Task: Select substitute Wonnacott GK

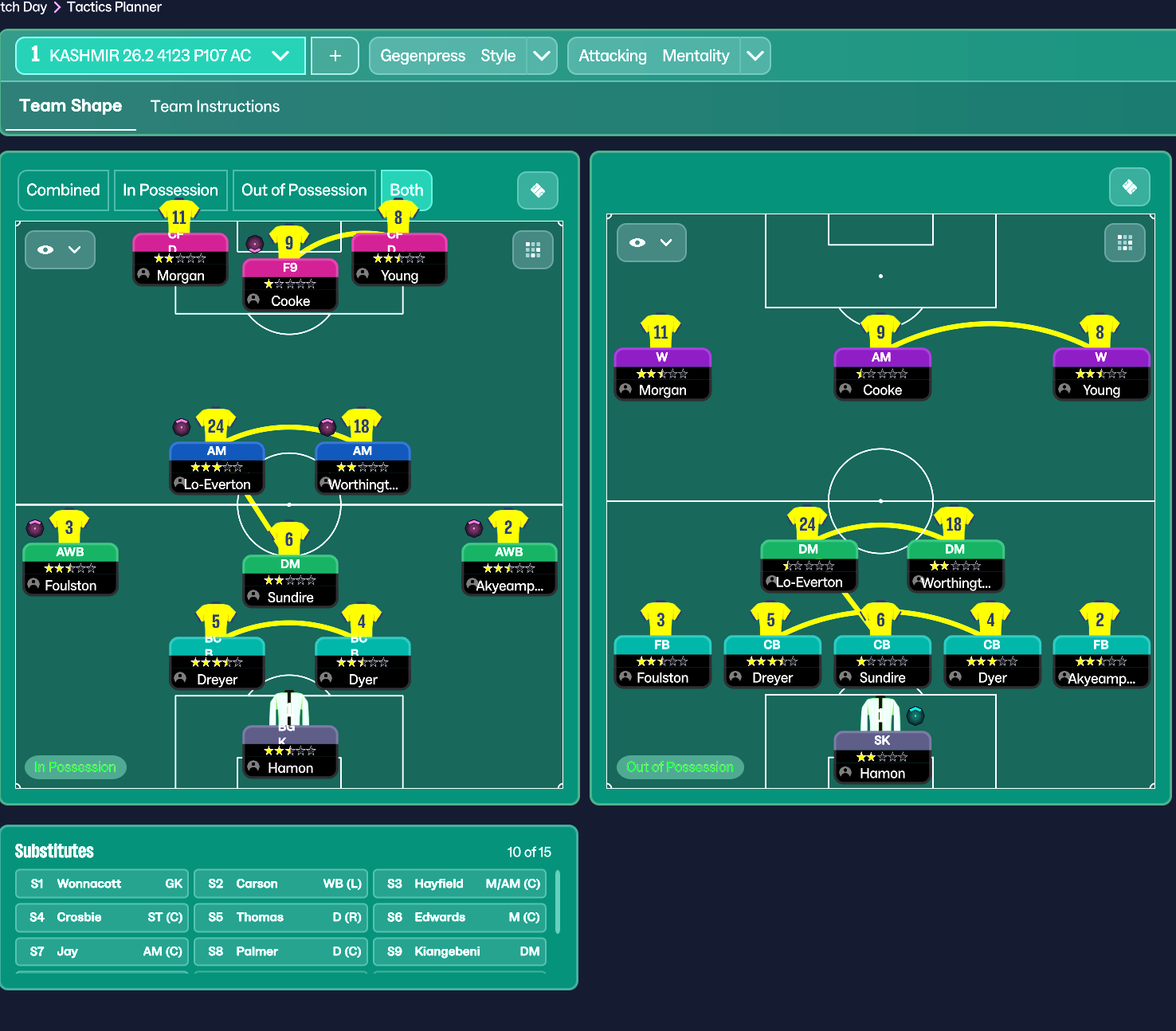Action: (102, 884)
